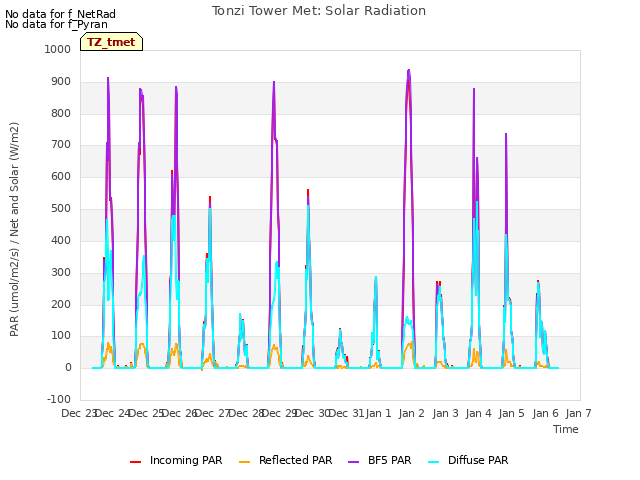Click y-axis tick label -100
The width and height of the screenshot is (640, 480).
[x=59, y=399]
